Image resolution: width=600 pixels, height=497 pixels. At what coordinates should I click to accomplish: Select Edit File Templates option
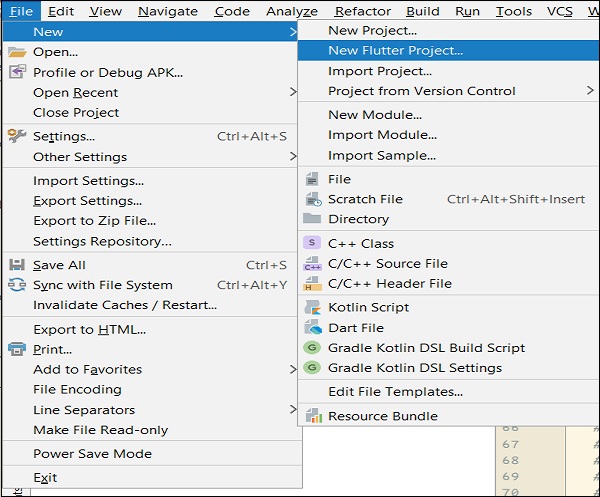(395, 392)
